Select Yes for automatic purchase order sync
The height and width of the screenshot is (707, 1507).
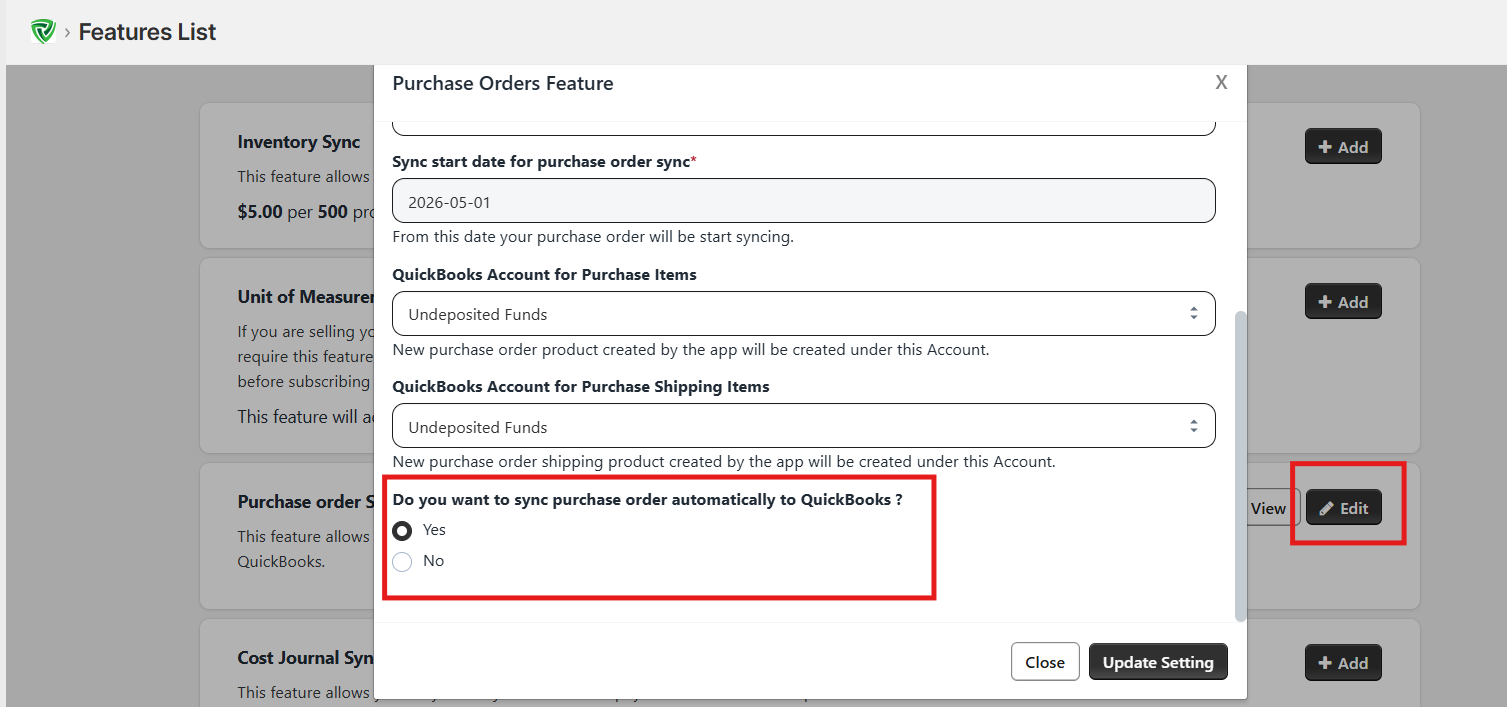[x=402, y=530]
